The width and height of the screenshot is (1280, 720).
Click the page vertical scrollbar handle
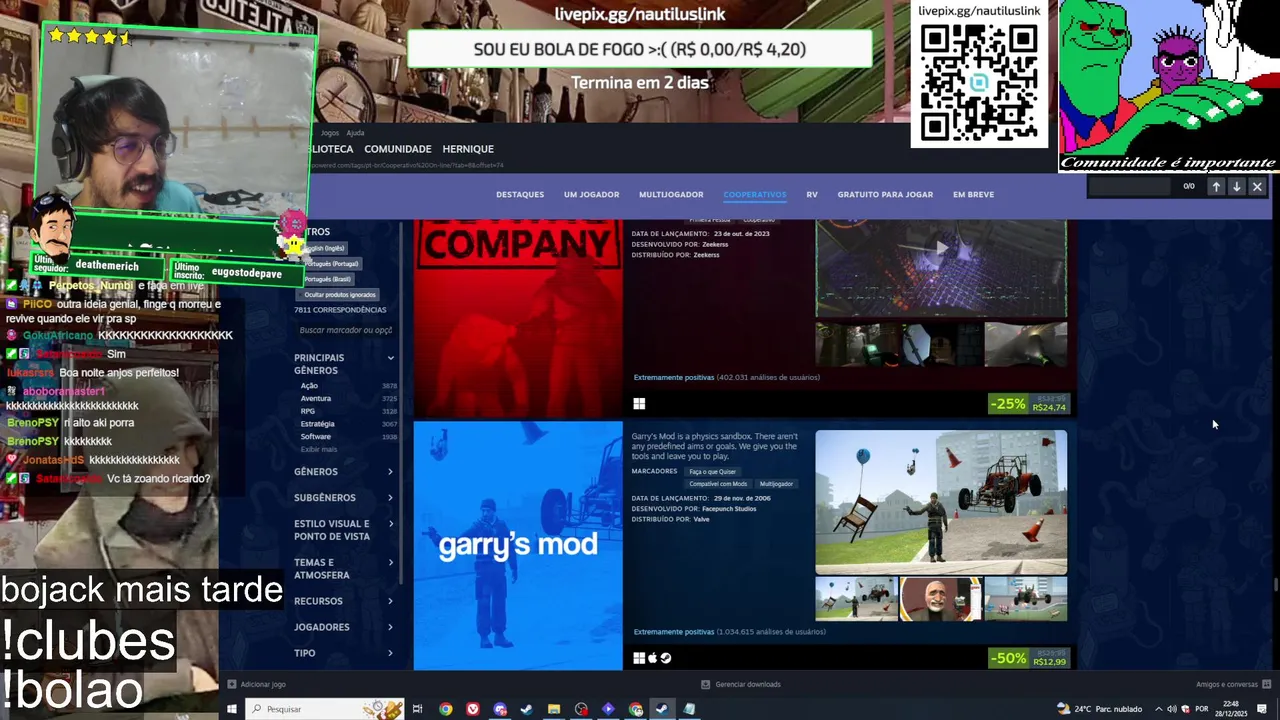click(1275, 585)
